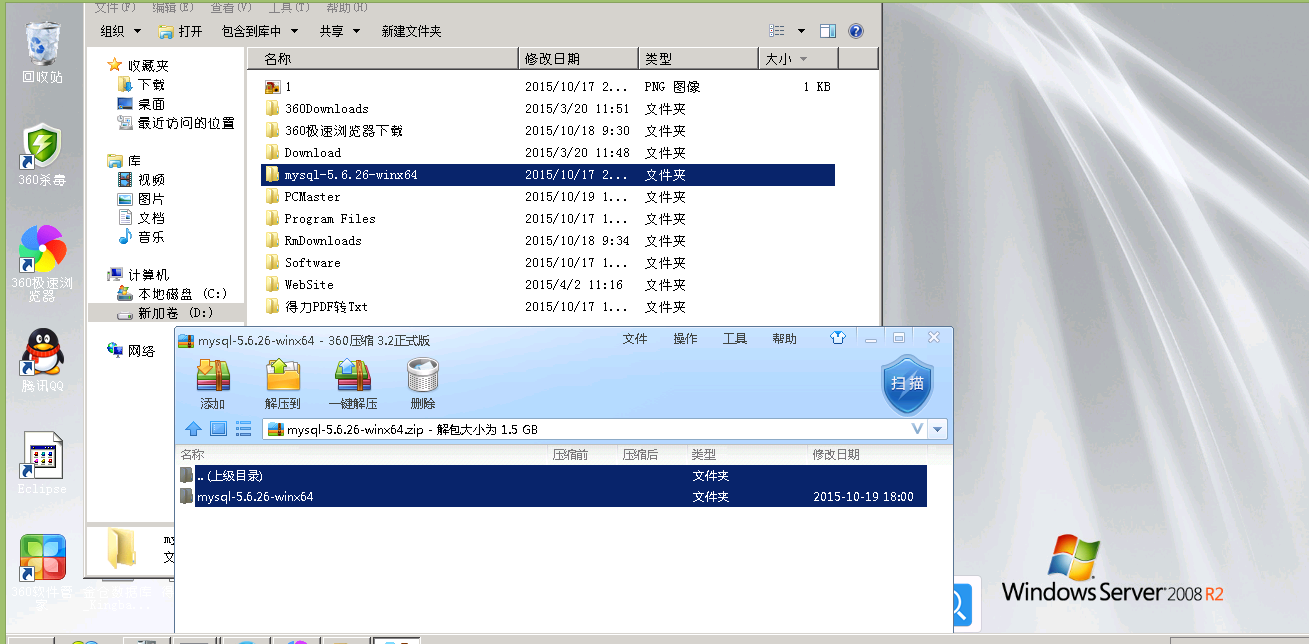The height and width of the screenshot is (644, 1309).
Task: Open the view options dropdown arrow in Explorer
Action: tap(801, 31)
